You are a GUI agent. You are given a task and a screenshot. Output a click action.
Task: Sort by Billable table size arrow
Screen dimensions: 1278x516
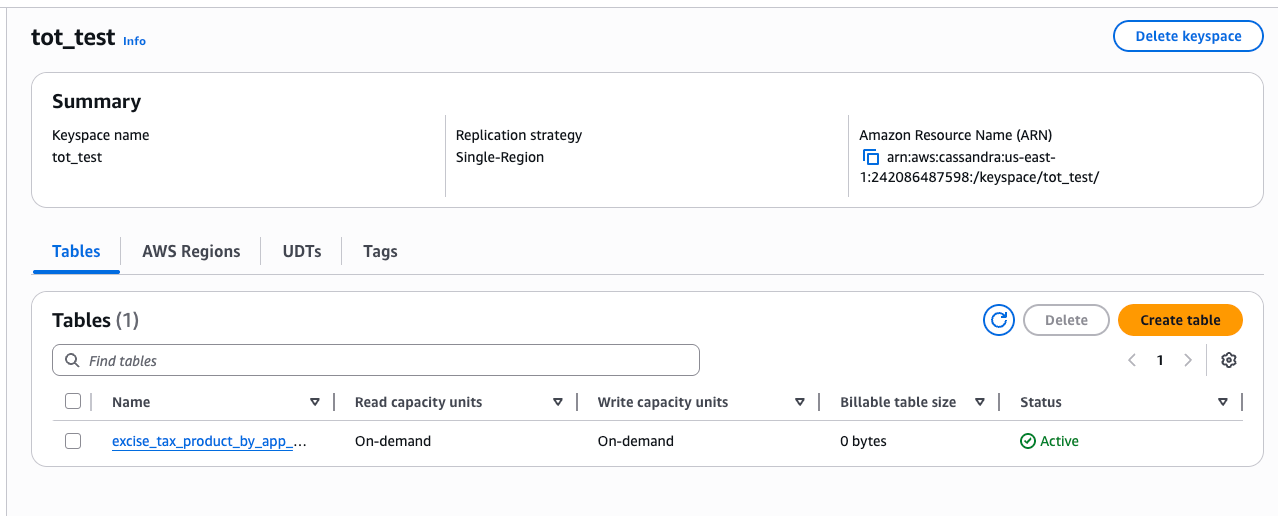click(980, 402)
